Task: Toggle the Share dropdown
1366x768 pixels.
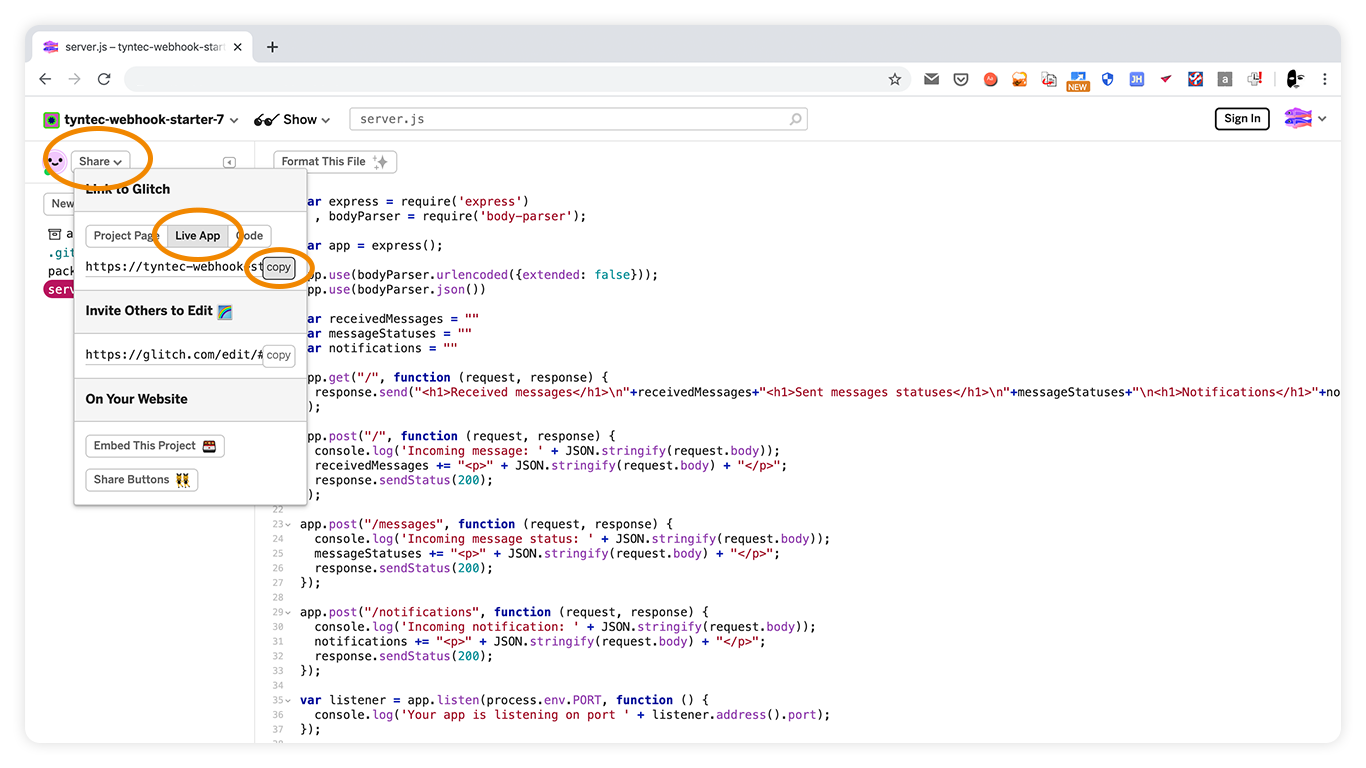Action: 100,161
